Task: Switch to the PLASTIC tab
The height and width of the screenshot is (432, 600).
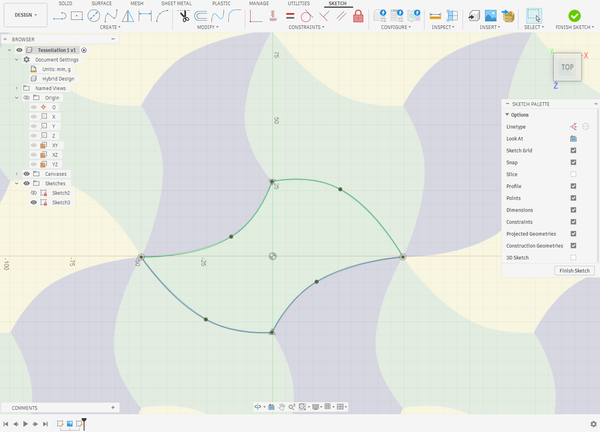Action: [x=221, y=3]
